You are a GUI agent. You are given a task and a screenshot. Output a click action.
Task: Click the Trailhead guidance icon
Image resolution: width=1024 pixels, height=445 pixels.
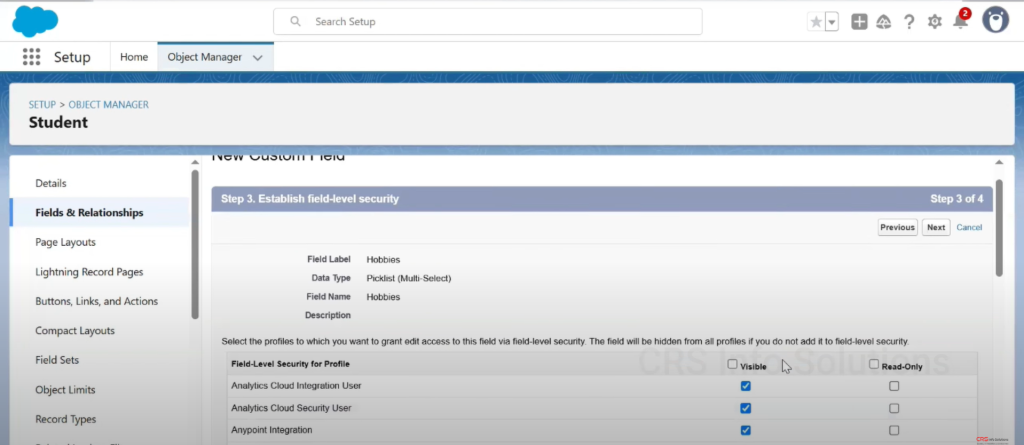coord(884,22)
